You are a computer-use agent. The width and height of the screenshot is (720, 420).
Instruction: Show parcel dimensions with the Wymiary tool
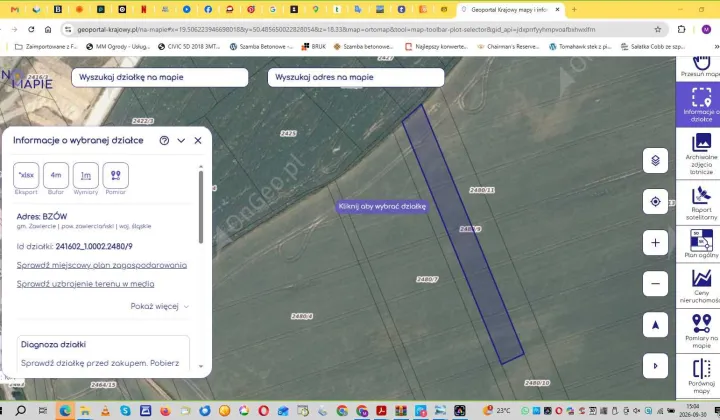[x=86, y=175]
